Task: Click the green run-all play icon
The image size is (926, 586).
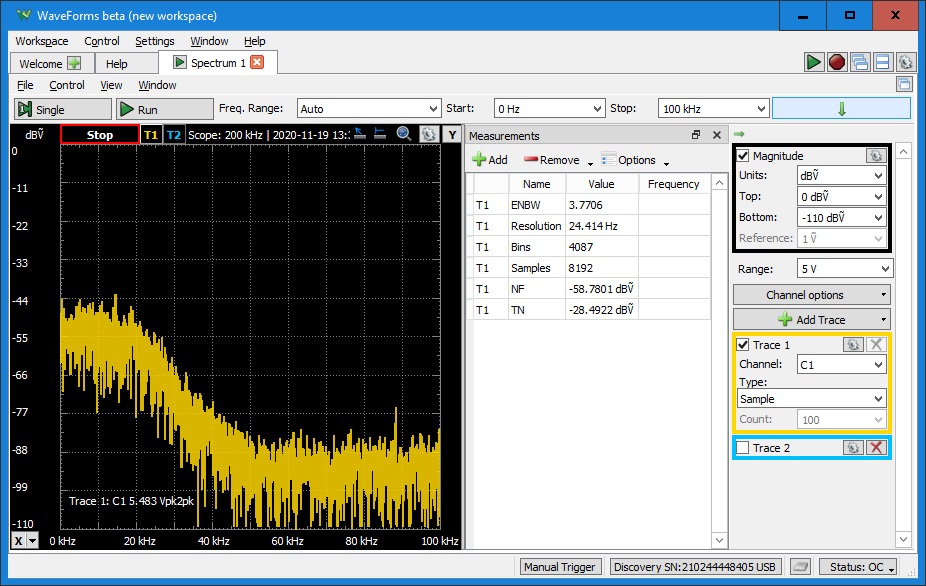Action: click(815, 62)
